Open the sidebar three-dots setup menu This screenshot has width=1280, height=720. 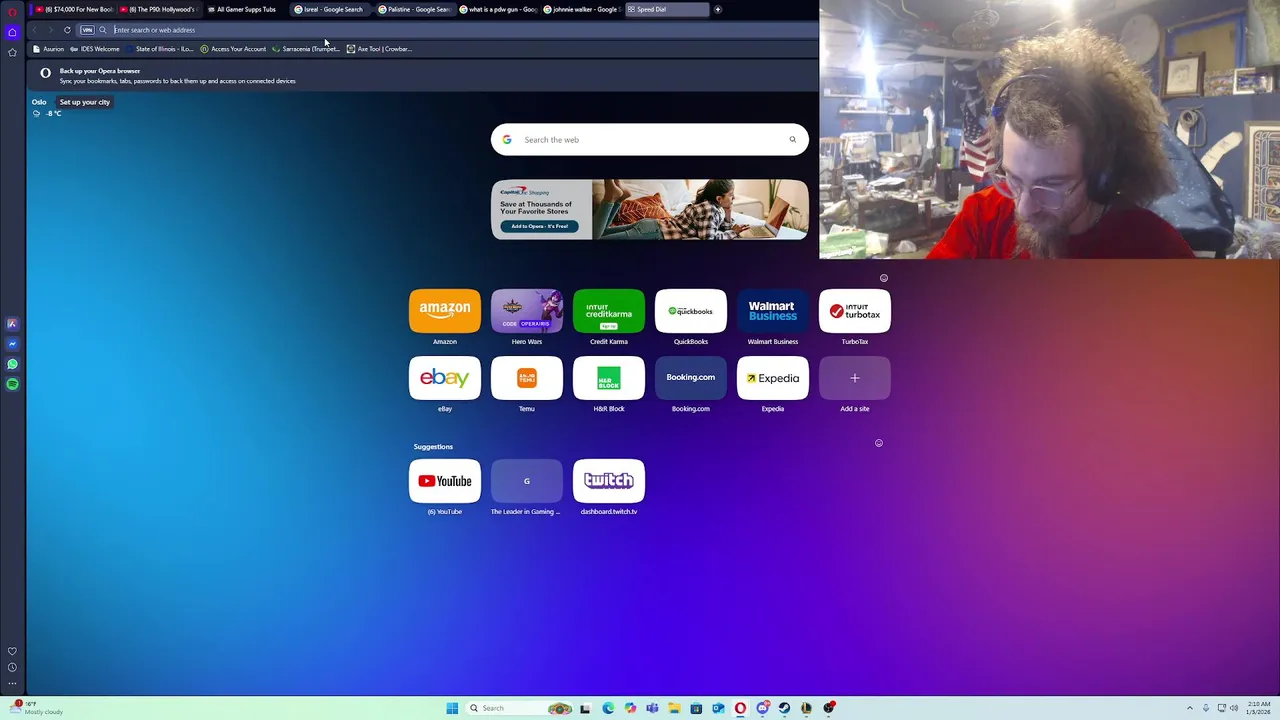12,684
